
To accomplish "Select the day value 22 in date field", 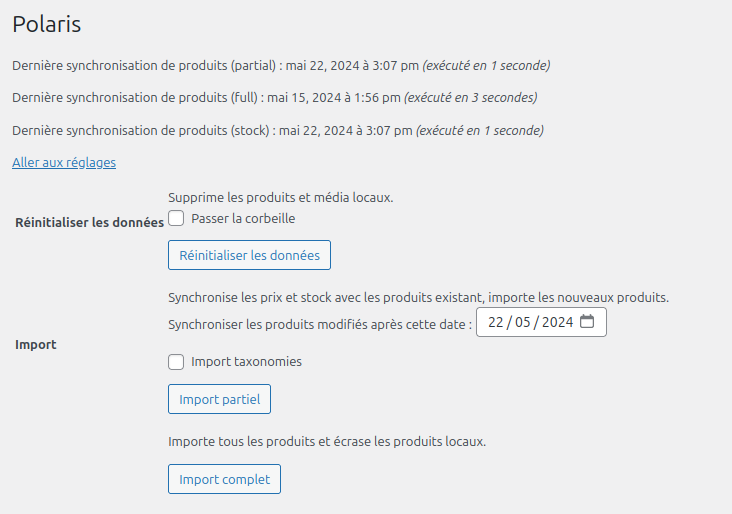I will [x=495, y=322].
